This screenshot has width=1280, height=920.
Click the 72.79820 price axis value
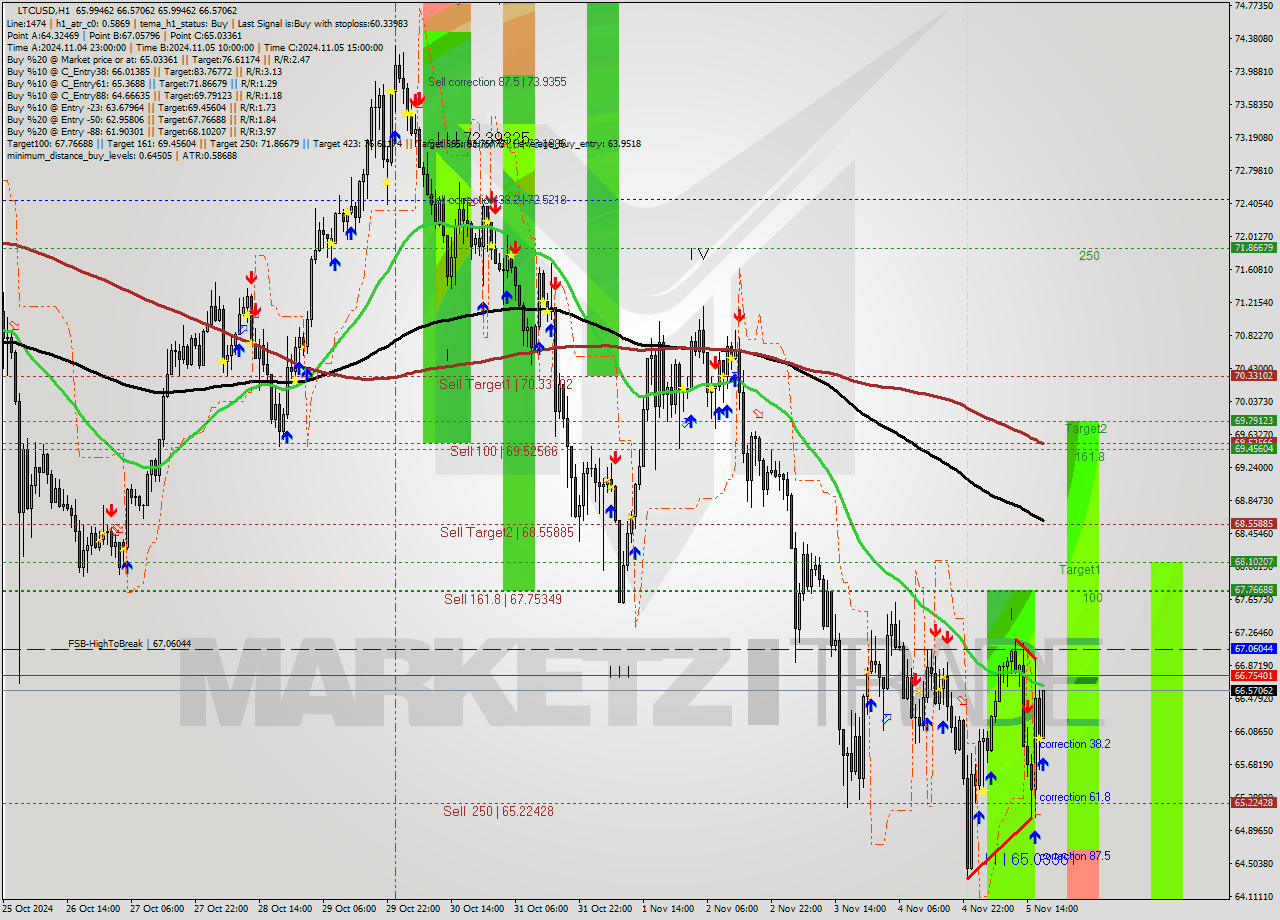1253,171
